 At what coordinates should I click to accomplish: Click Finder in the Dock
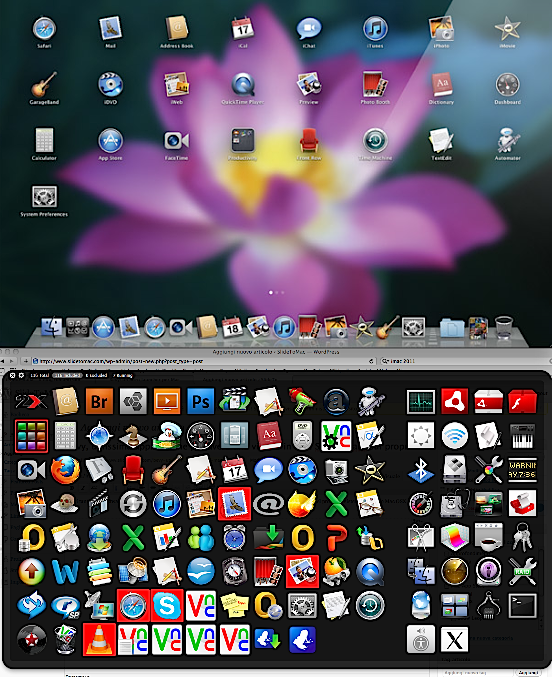tap(52, 327)
